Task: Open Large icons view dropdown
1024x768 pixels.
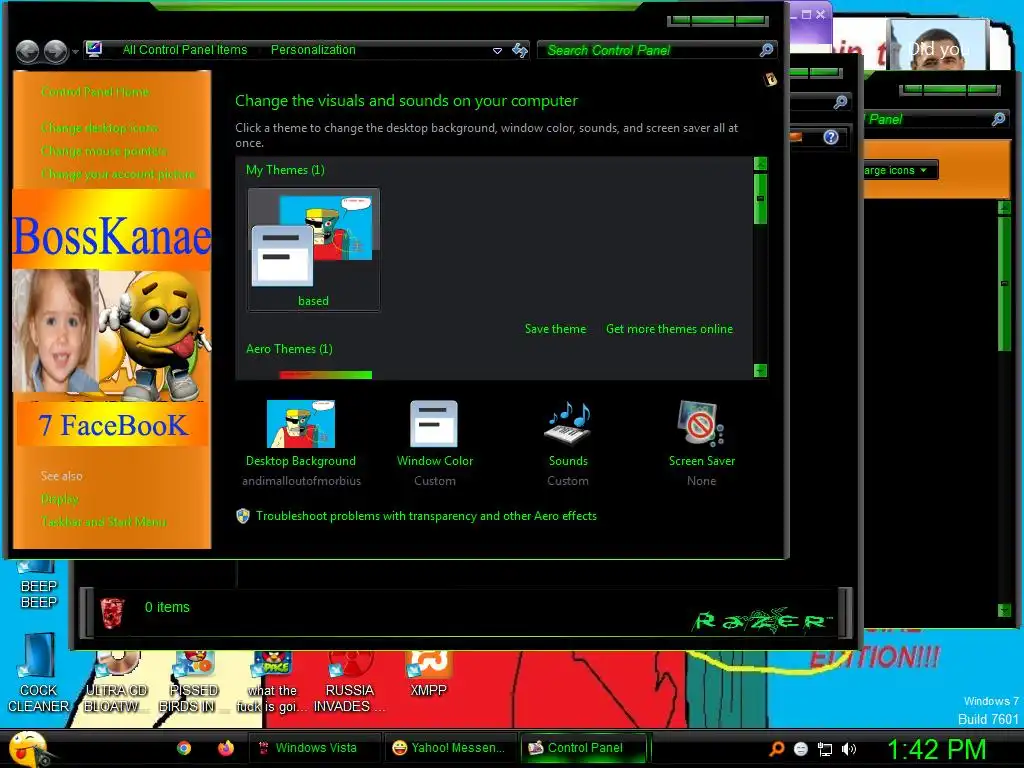Action: coord(899,170)
